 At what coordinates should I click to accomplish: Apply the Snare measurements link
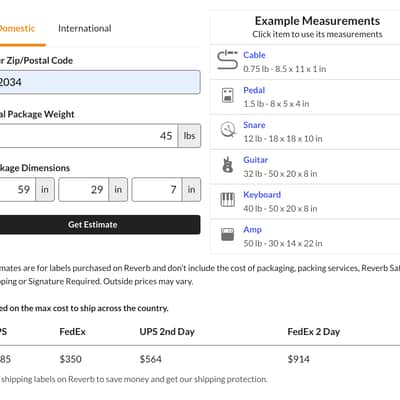click(x=254, y=125)
